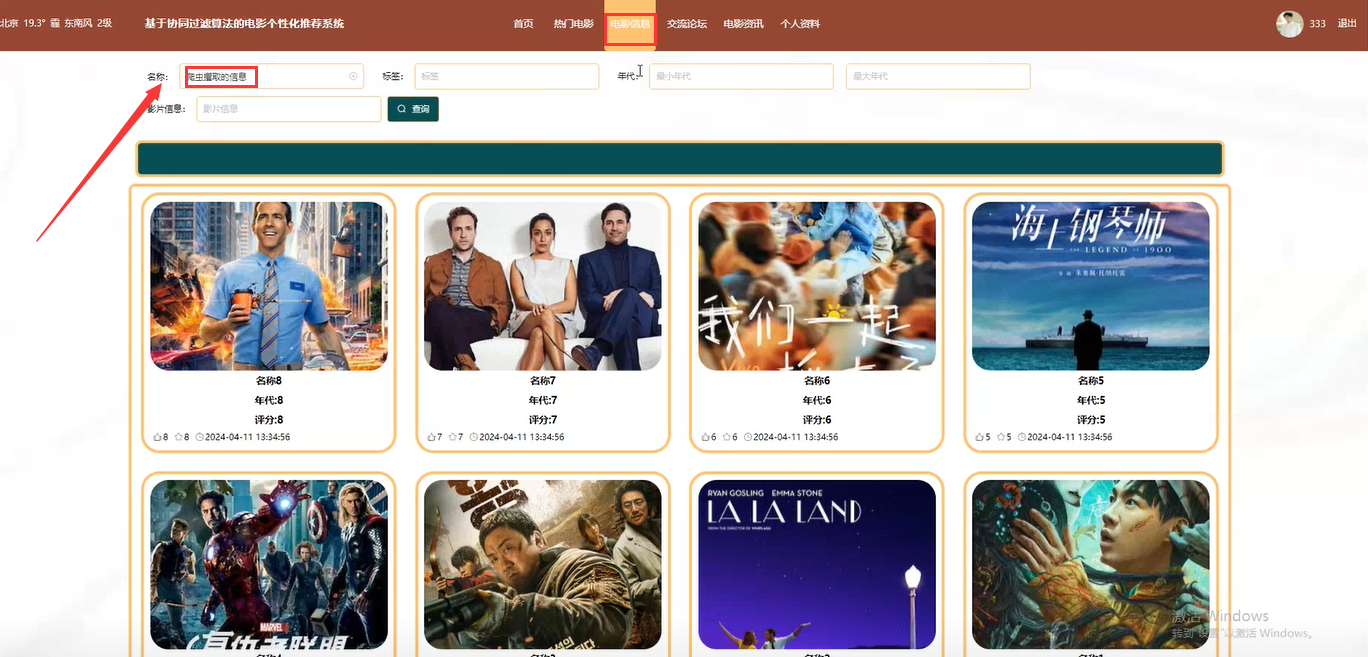
Task: Focus the 名称 input field
Action: pos(271,76)
